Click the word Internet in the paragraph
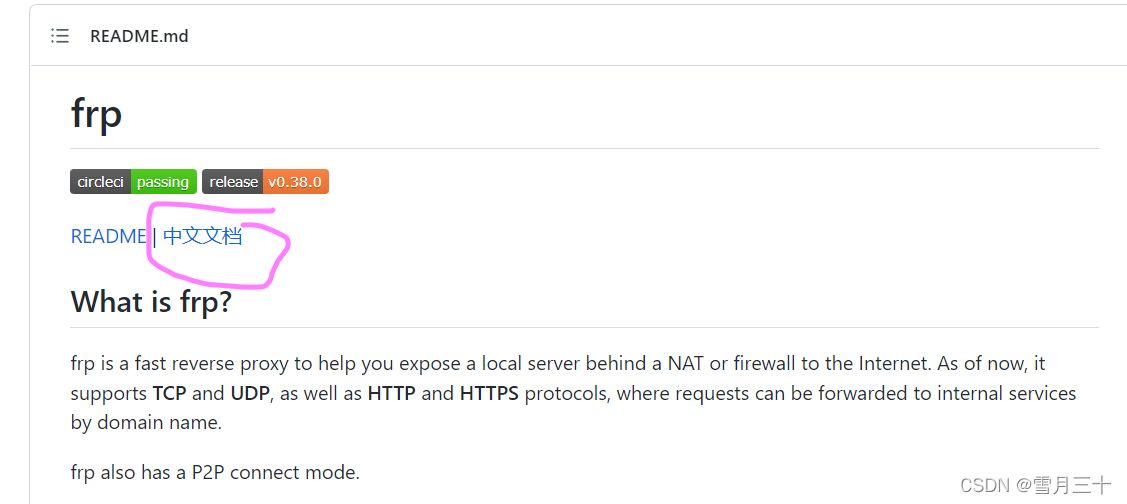Viewport: 1127px width, 504px height. [x=890, y=363]
